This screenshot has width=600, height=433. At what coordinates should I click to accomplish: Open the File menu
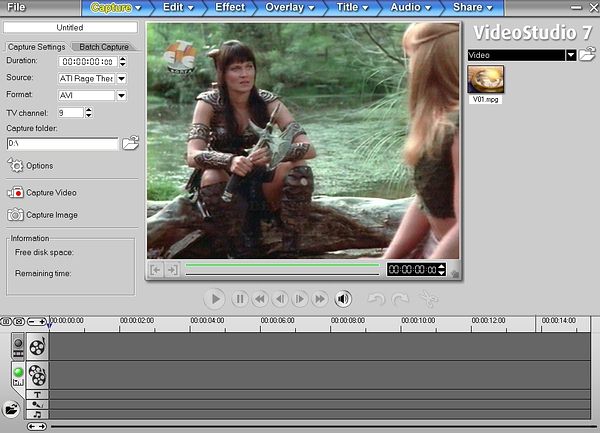pyautogui.click(x=16, y=7)
